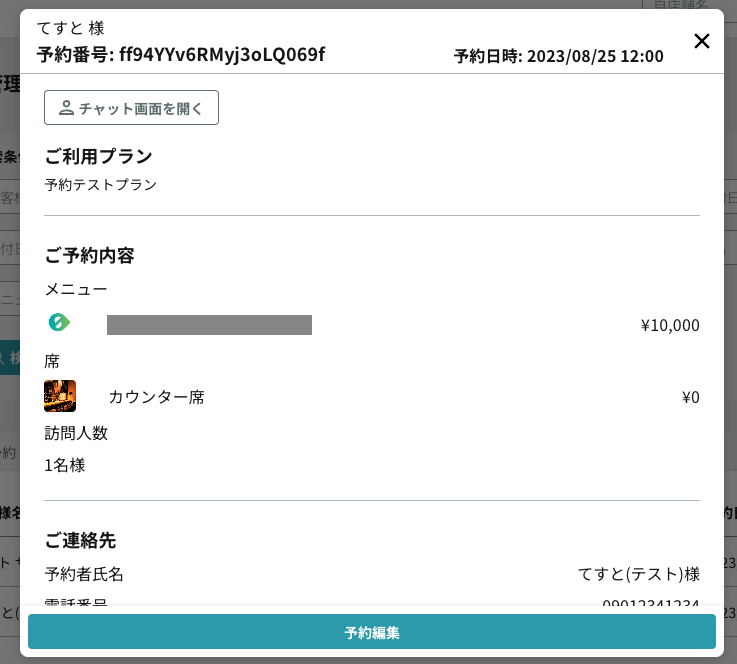Screen dimensions: 737x664
Task: Click the green menu item logo icon
Action: click(59, 323)
